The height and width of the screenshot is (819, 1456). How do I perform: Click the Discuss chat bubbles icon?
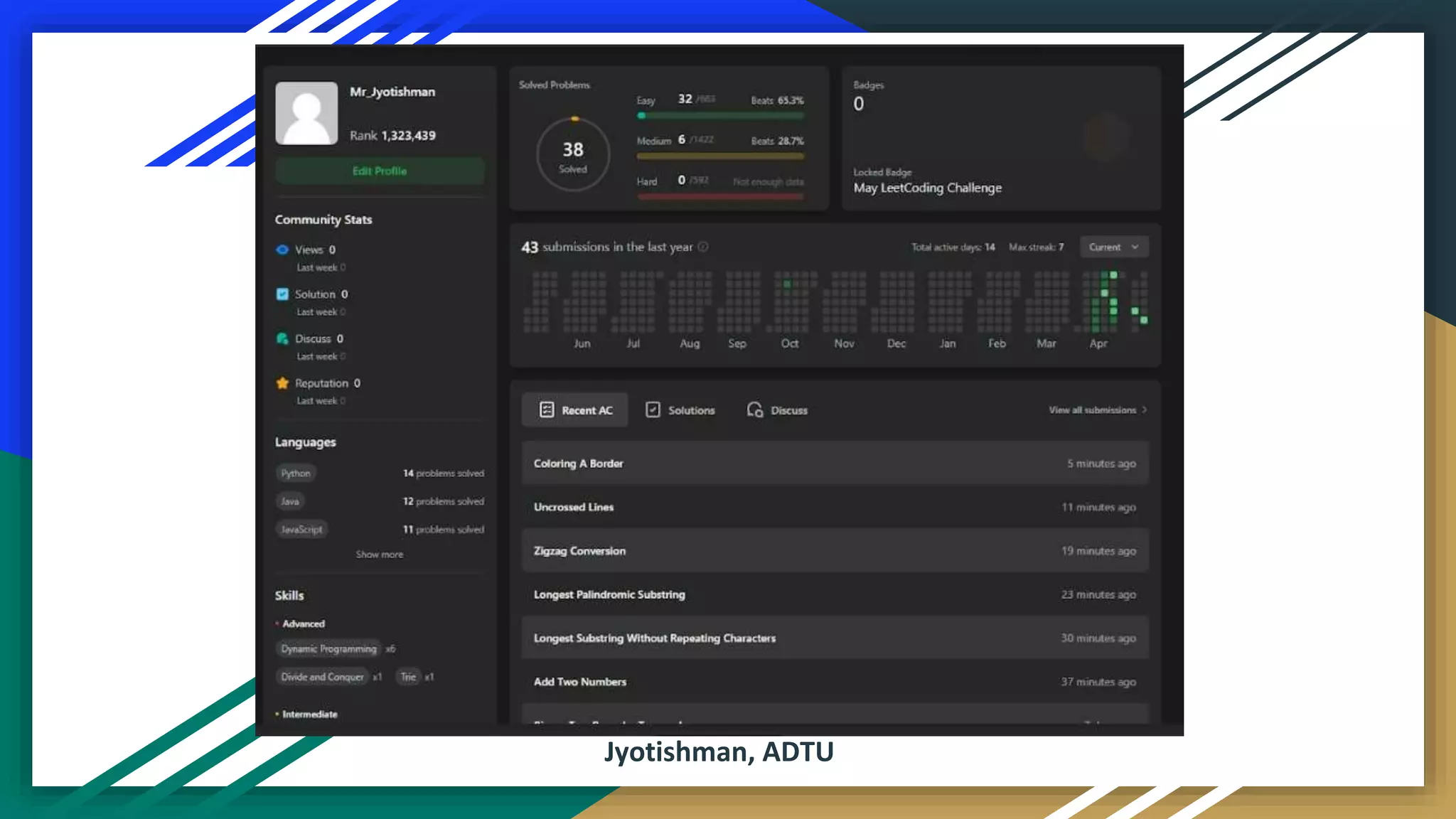tap(282, 338)
